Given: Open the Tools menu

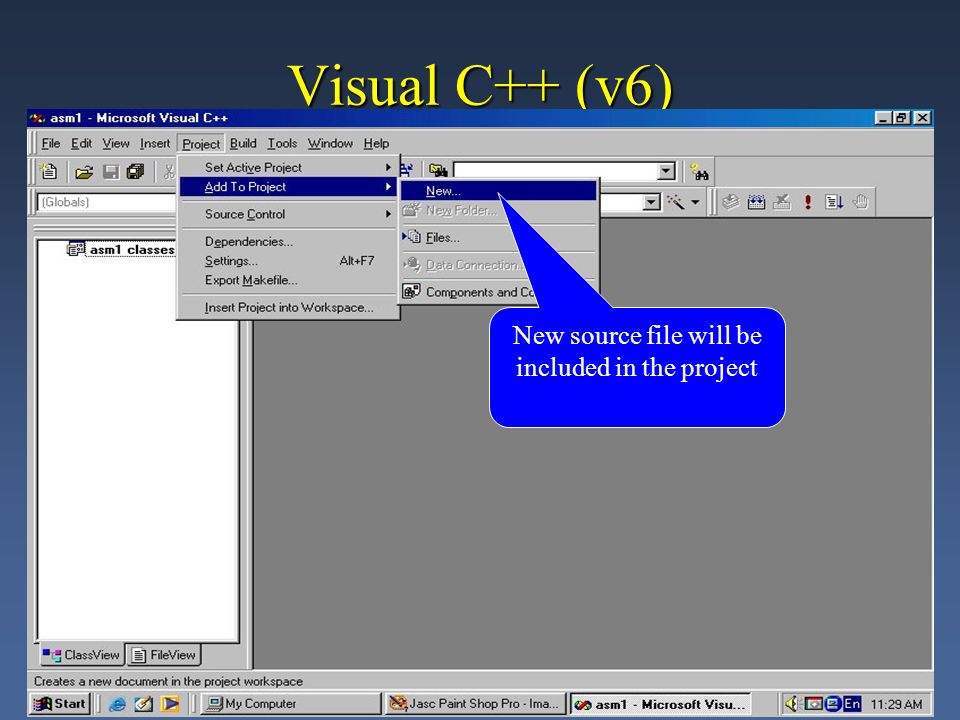Looking at the screenshot, I should tap(282, 143).
